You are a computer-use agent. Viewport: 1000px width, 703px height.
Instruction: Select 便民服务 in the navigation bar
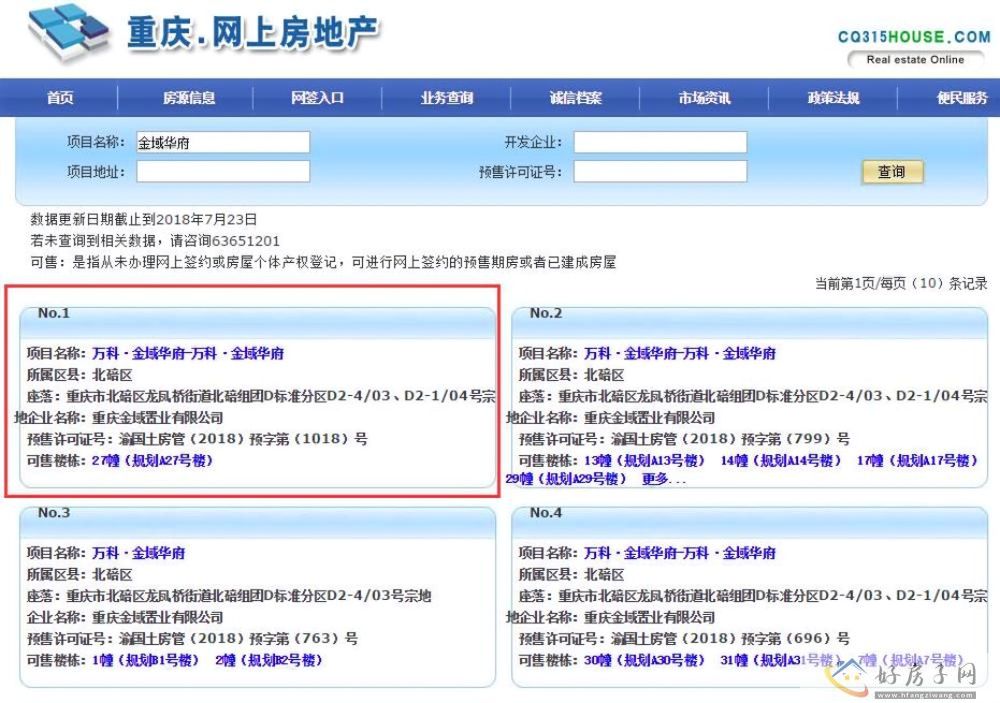(x=962, y=98)
